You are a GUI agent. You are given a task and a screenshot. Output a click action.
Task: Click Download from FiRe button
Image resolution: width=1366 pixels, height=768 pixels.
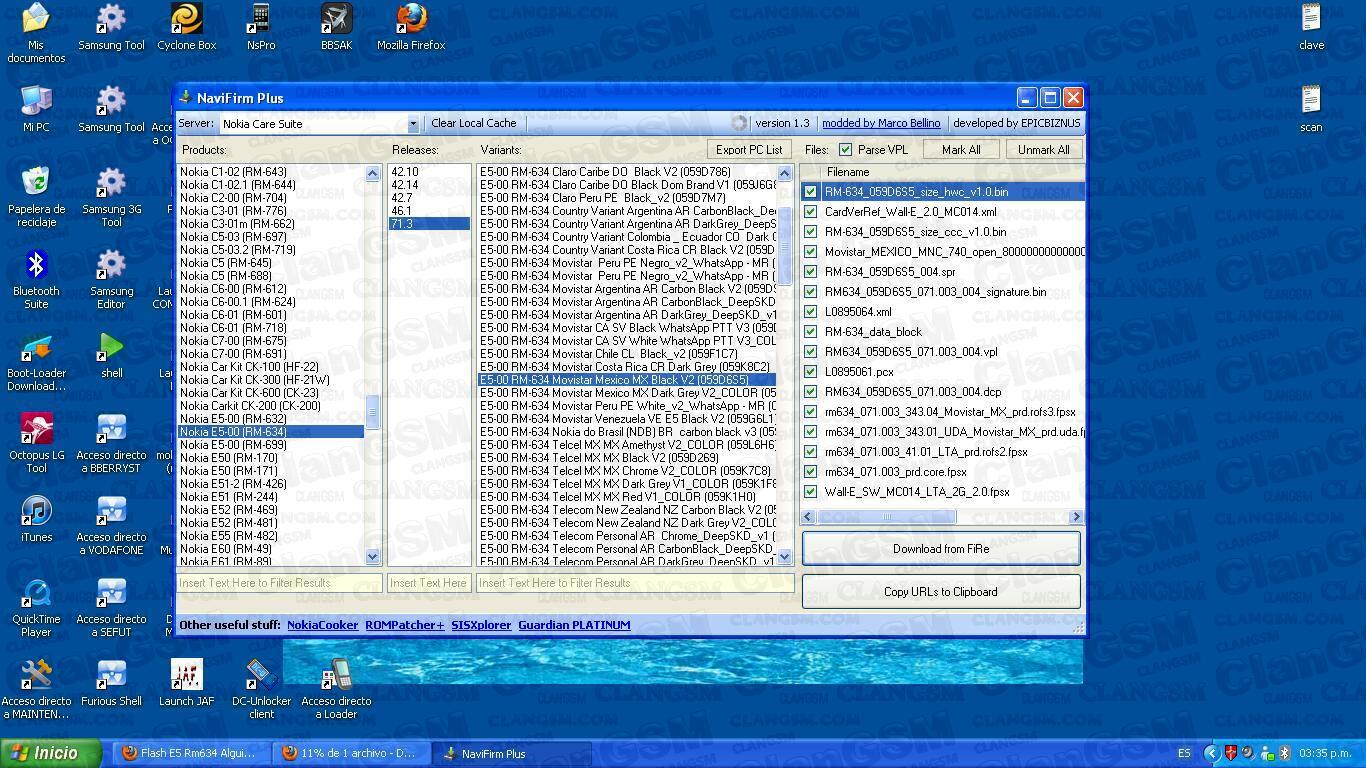(x=941, y=549)
